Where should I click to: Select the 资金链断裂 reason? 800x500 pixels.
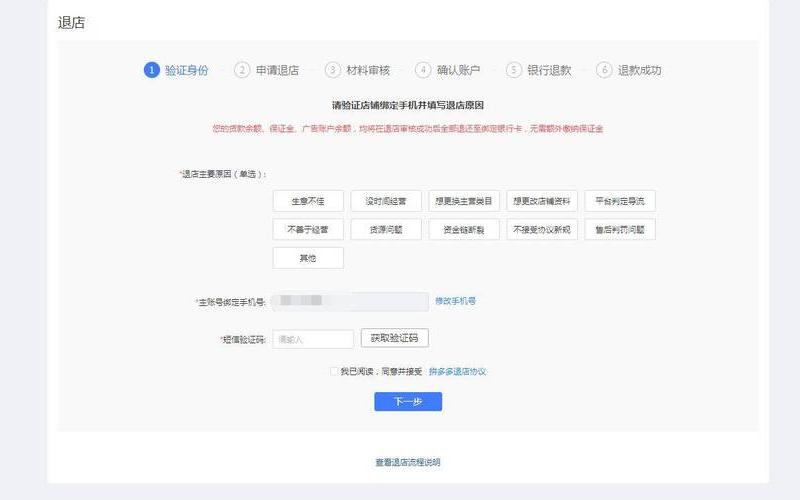pyautogui.click(x=464, y=230)
